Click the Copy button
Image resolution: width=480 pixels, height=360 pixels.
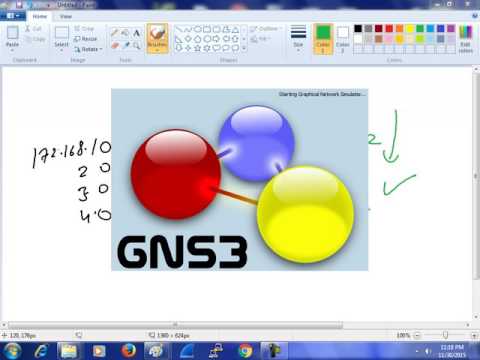(35, 39)
